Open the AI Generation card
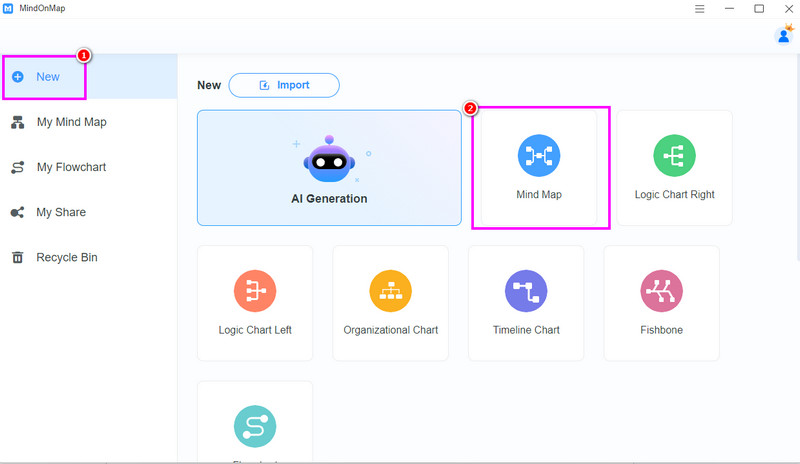This screenshot has width=800, height=464. click(x=330, y=168)
